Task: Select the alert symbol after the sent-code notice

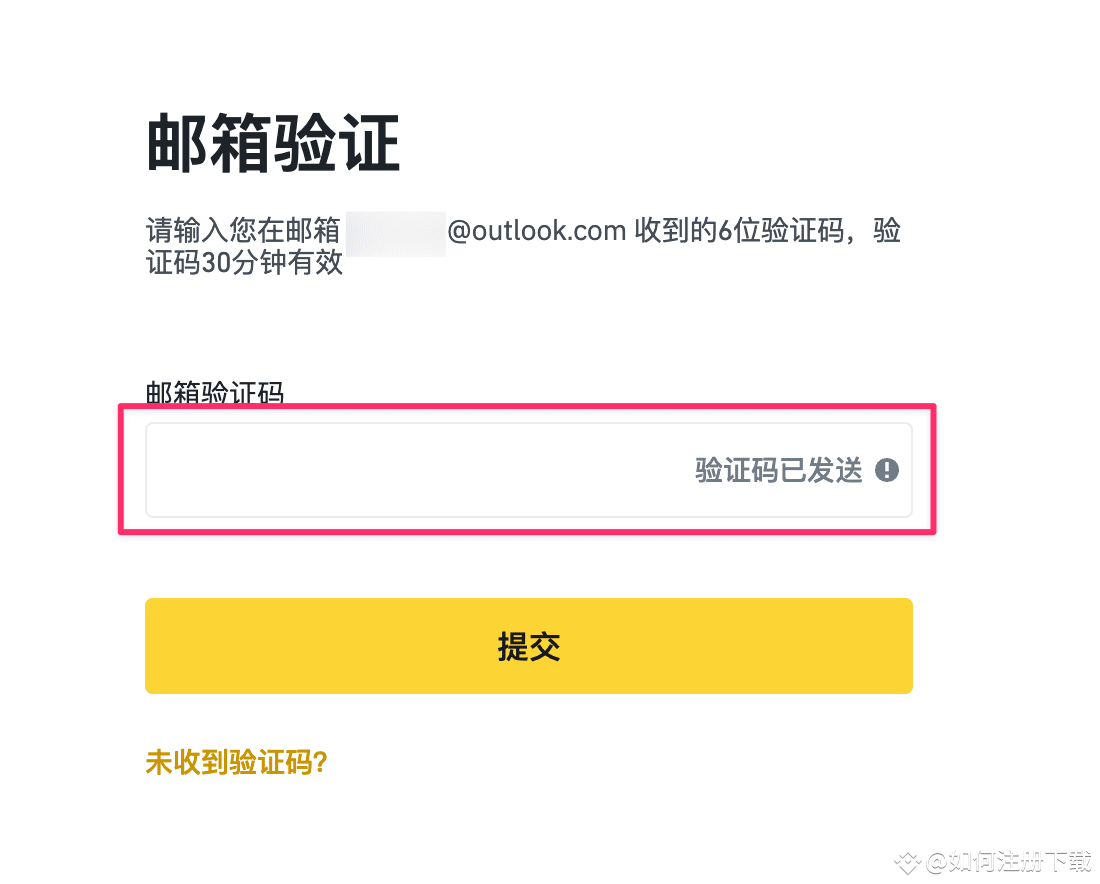Action: [886, 470]
